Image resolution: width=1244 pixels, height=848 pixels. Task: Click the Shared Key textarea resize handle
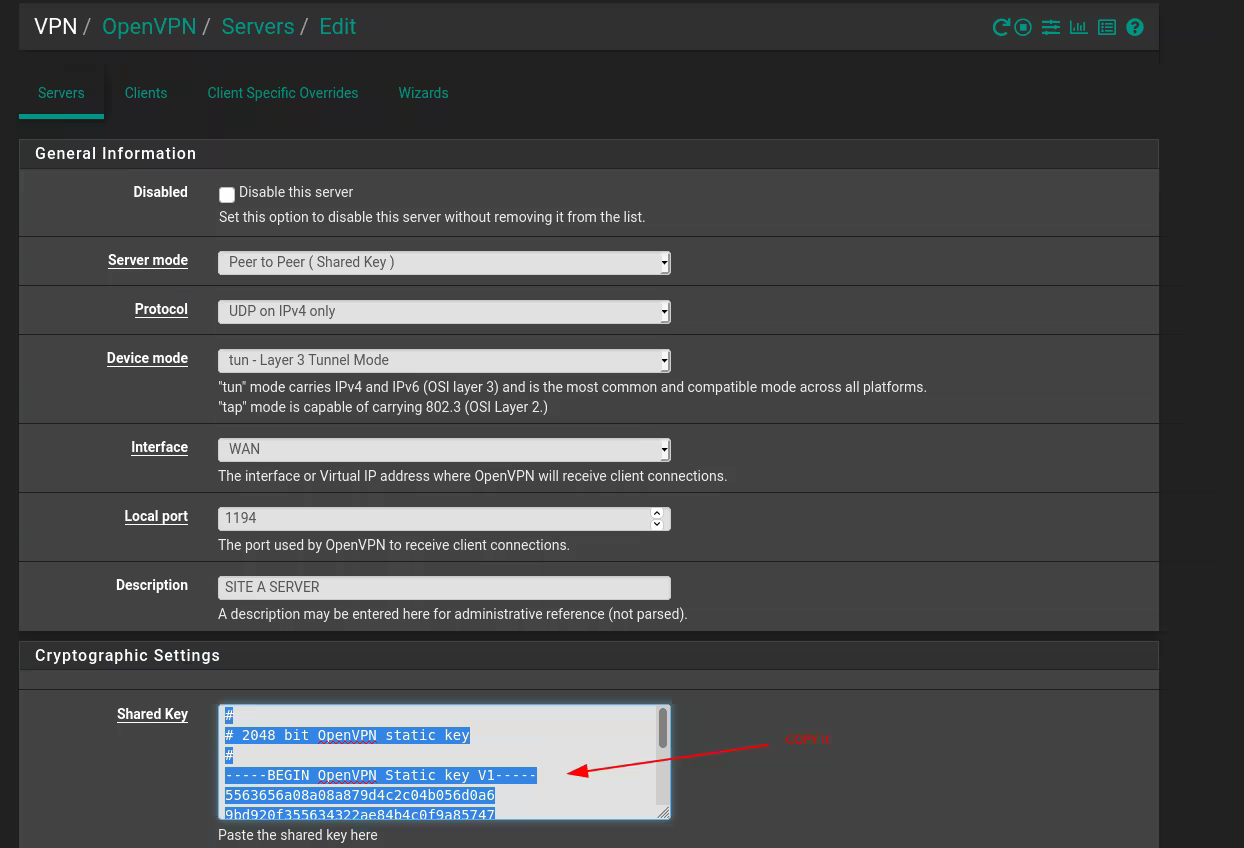click(663, 812)
